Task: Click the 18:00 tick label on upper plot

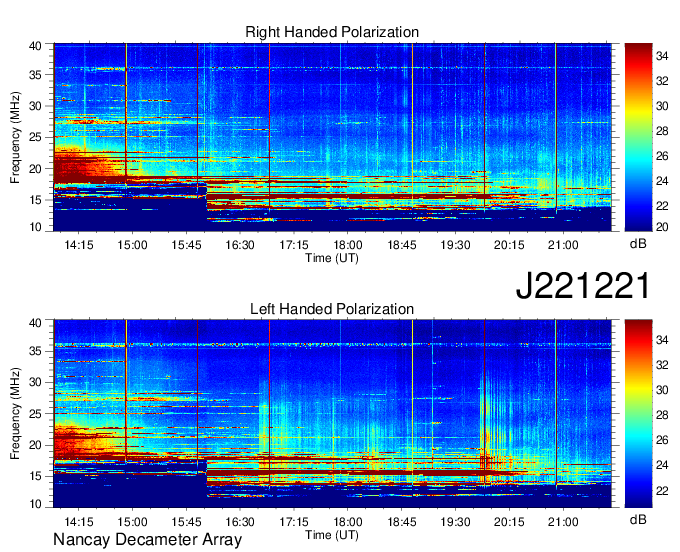Action: (348, 245)
